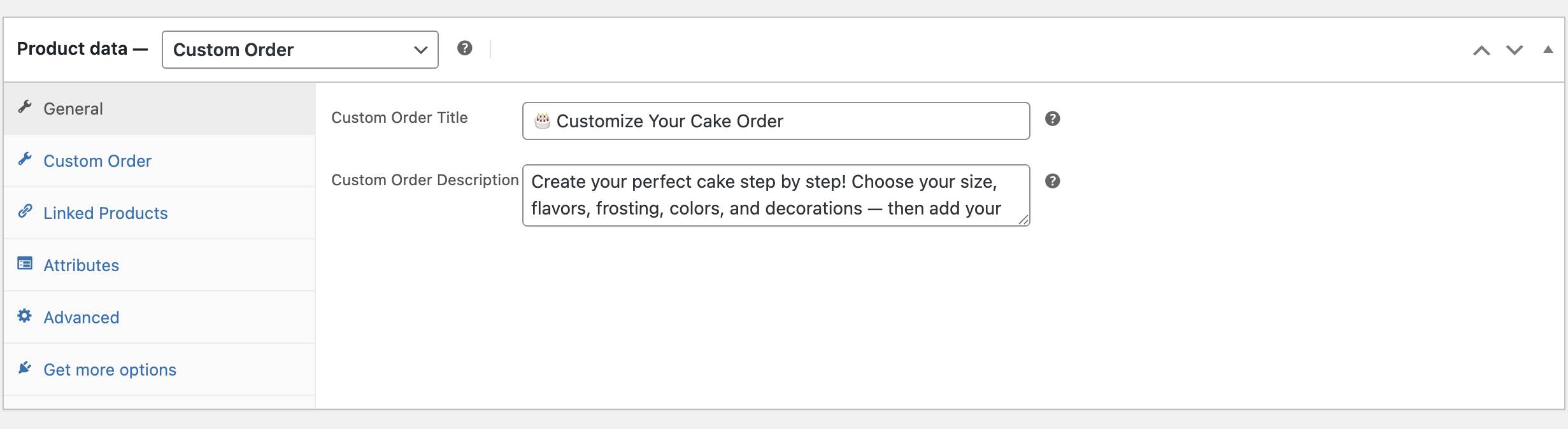
Task: Click the Get more options link
Action: pyautogui.click(x=110, y=370)
